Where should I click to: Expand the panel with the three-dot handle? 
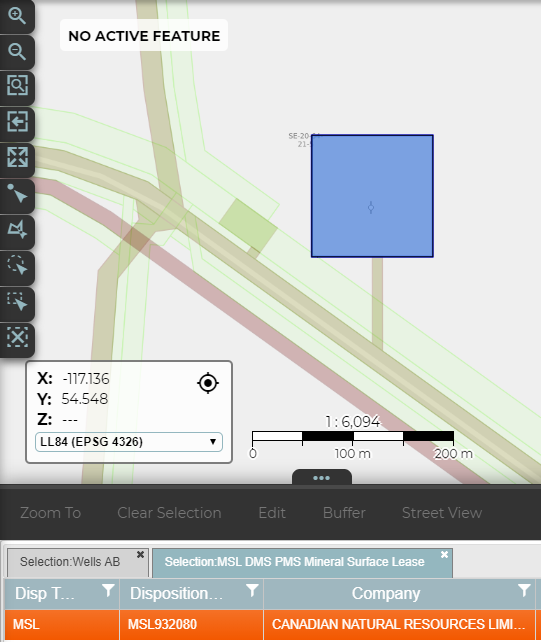click(x=321, y=478)
